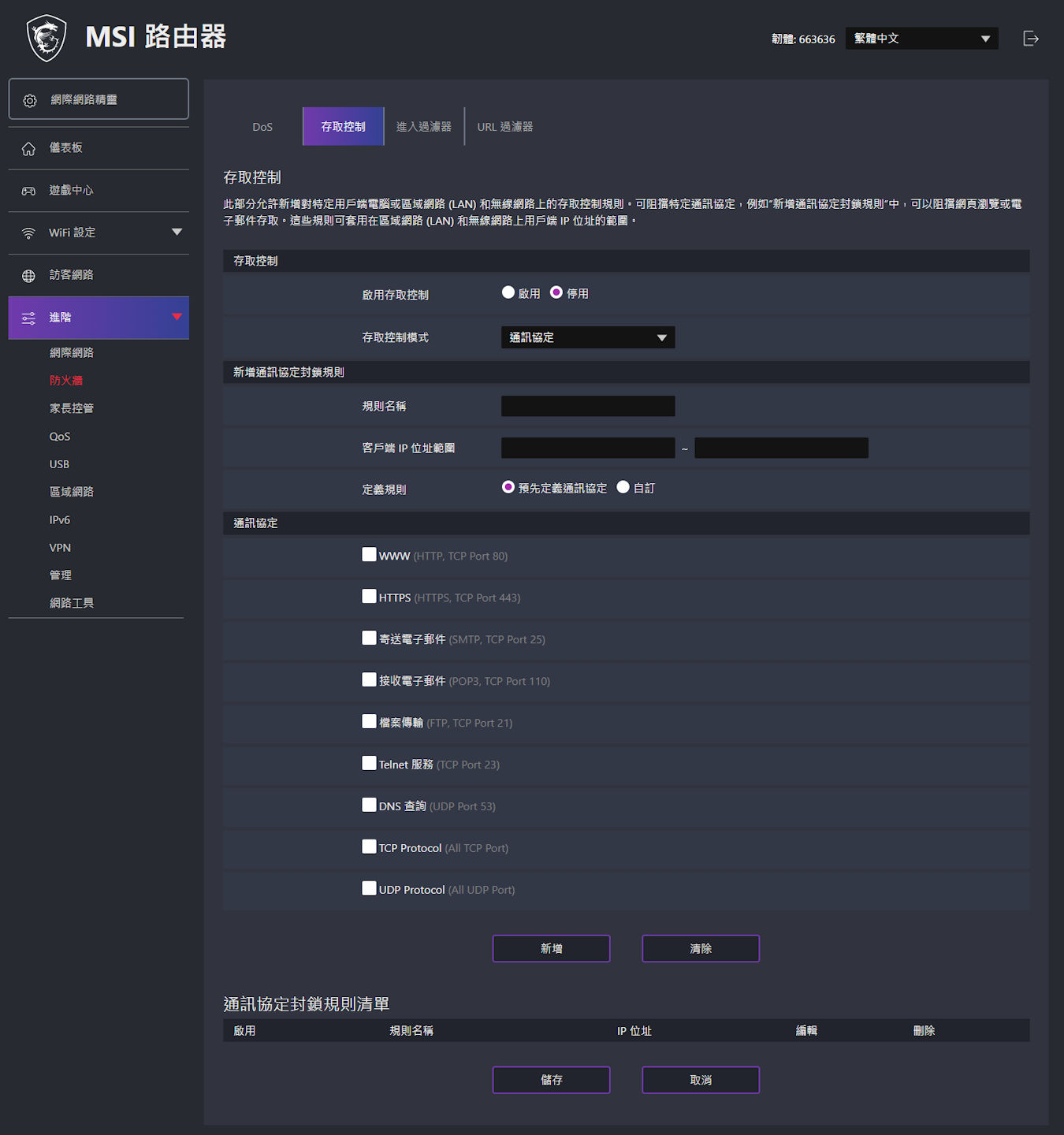The width and height of the screenshot is (1064, 1135).
Task: Open the 繁體中文 language dropdown
Action: pos(922,39)
